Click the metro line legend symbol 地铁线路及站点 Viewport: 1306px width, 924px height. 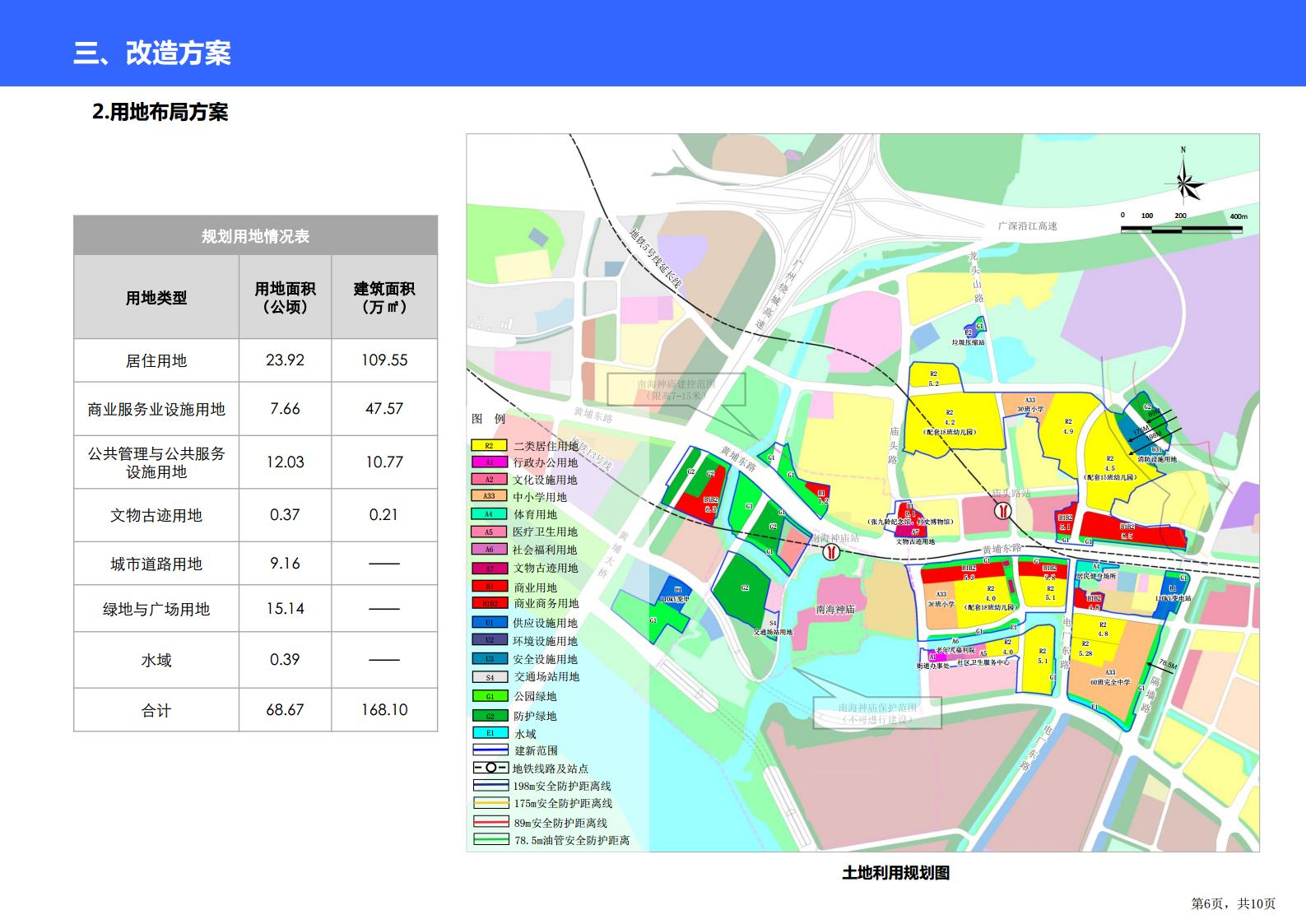[x=490, y=768]
